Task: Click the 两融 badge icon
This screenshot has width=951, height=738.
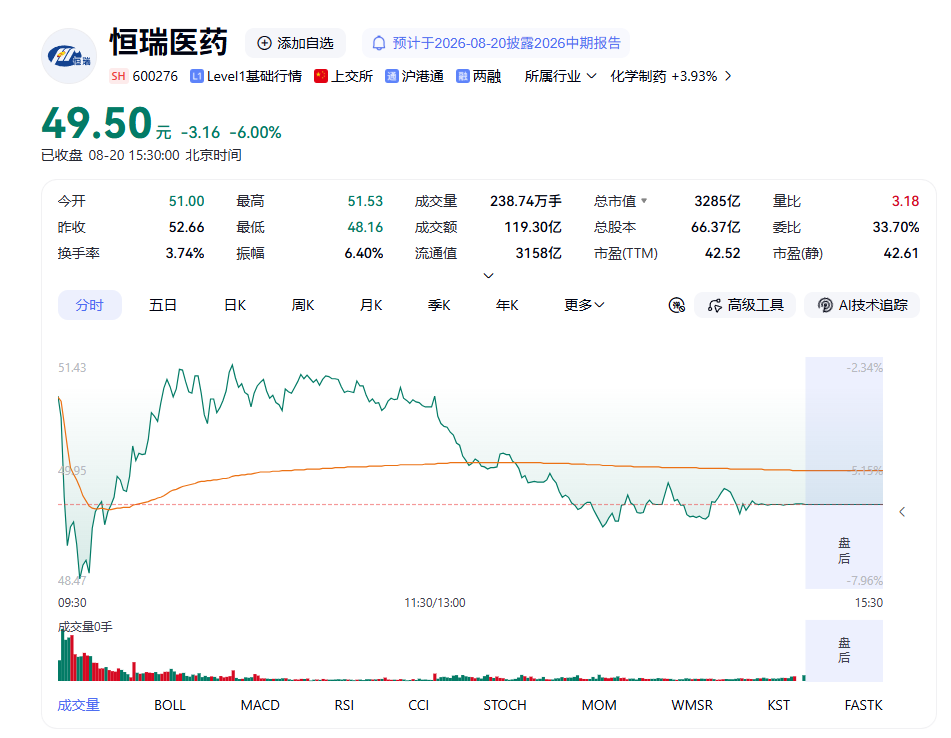Action: click(463, 76)
